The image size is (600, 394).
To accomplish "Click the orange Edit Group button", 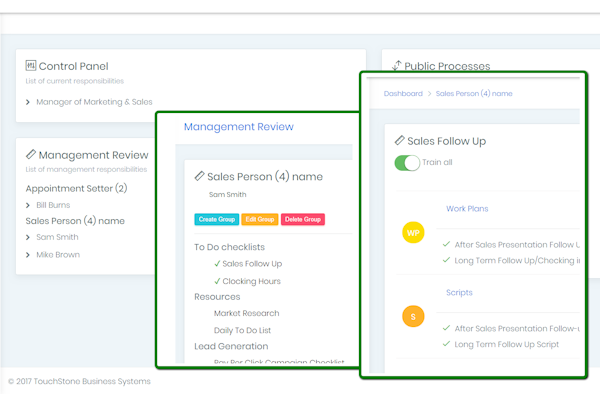I will (260, 219).
